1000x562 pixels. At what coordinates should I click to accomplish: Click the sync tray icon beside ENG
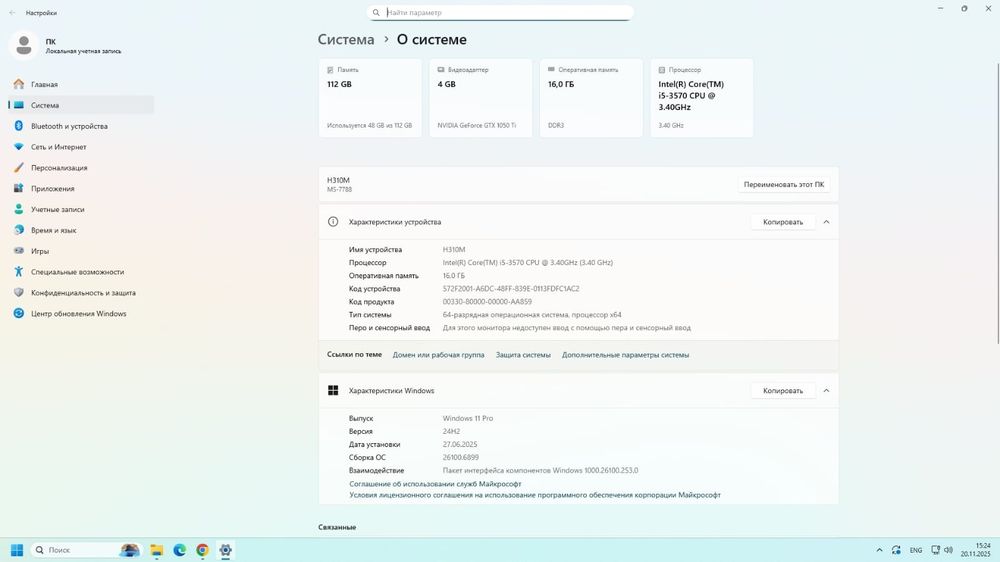(x=896, y=550)
